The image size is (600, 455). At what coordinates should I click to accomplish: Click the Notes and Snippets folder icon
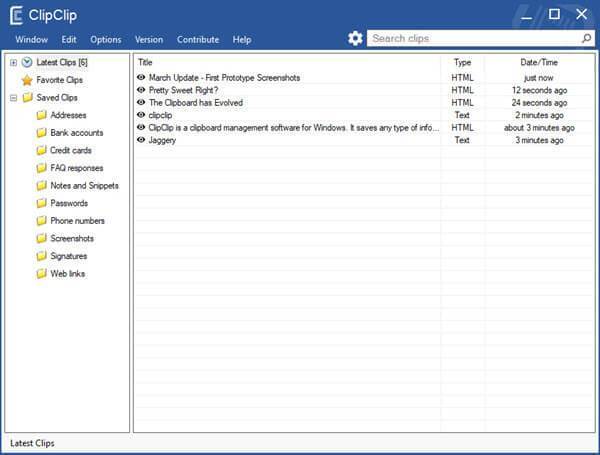pos(41,186)
